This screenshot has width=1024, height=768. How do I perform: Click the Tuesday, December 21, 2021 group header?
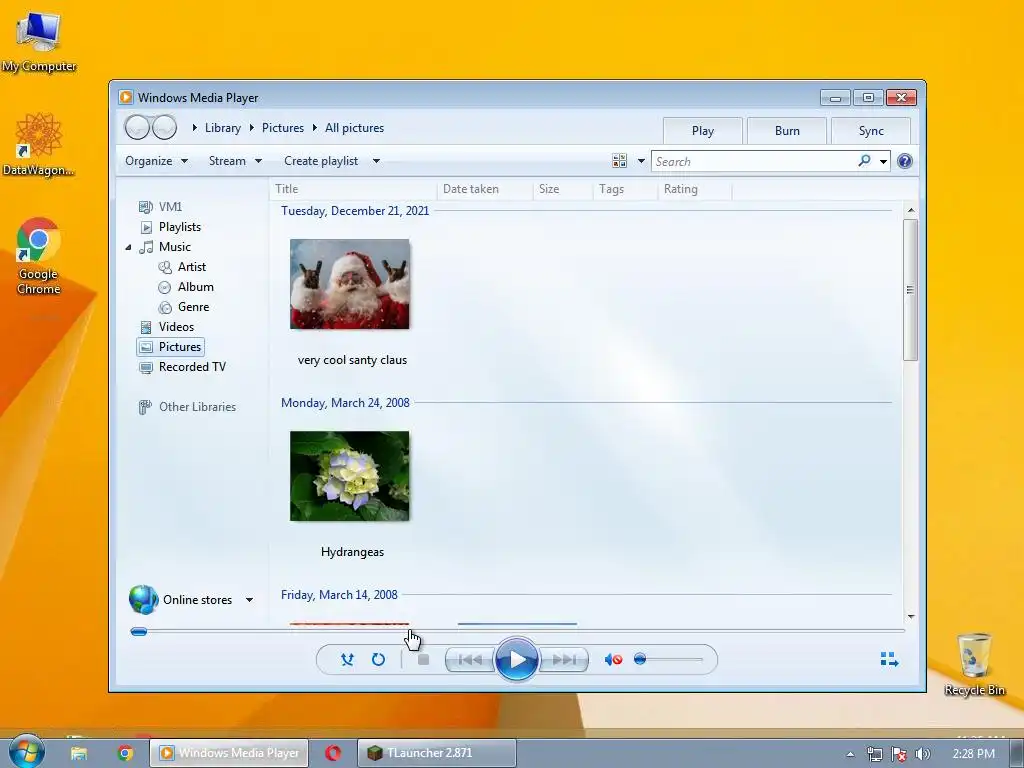[355, 211]
